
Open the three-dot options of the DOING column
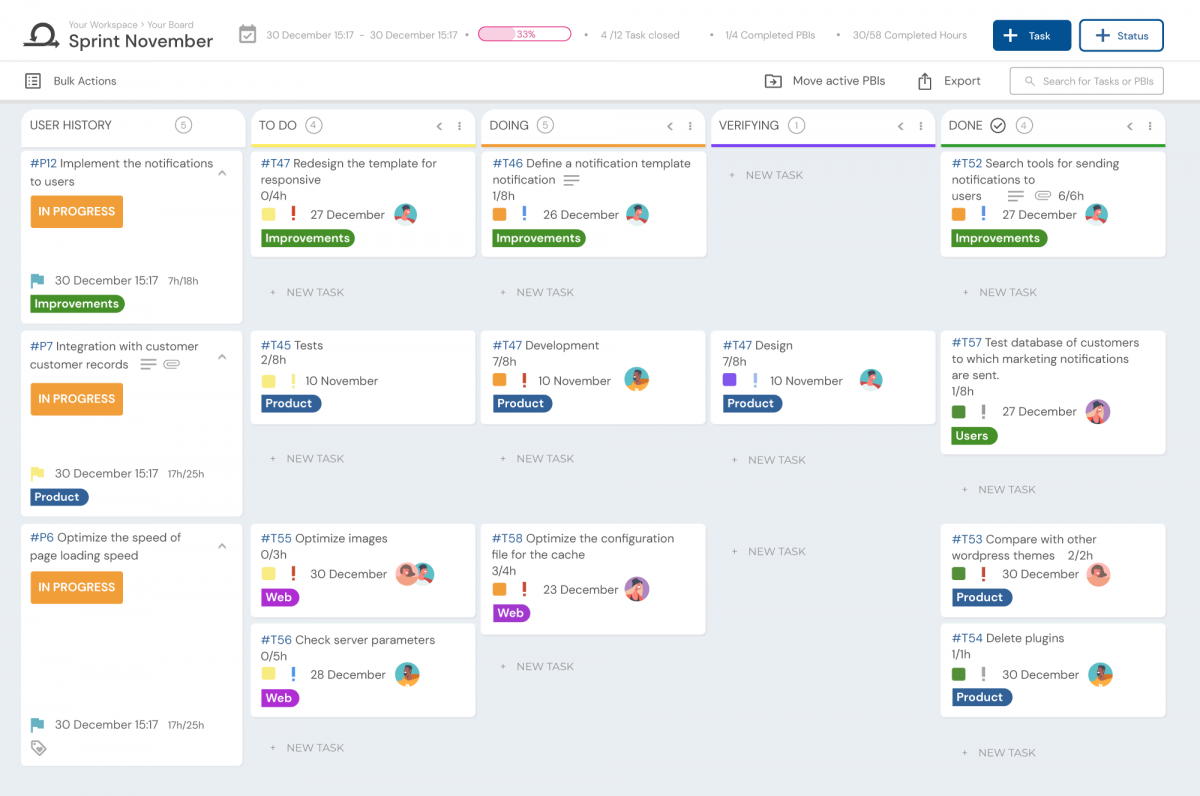coord(690,127)
